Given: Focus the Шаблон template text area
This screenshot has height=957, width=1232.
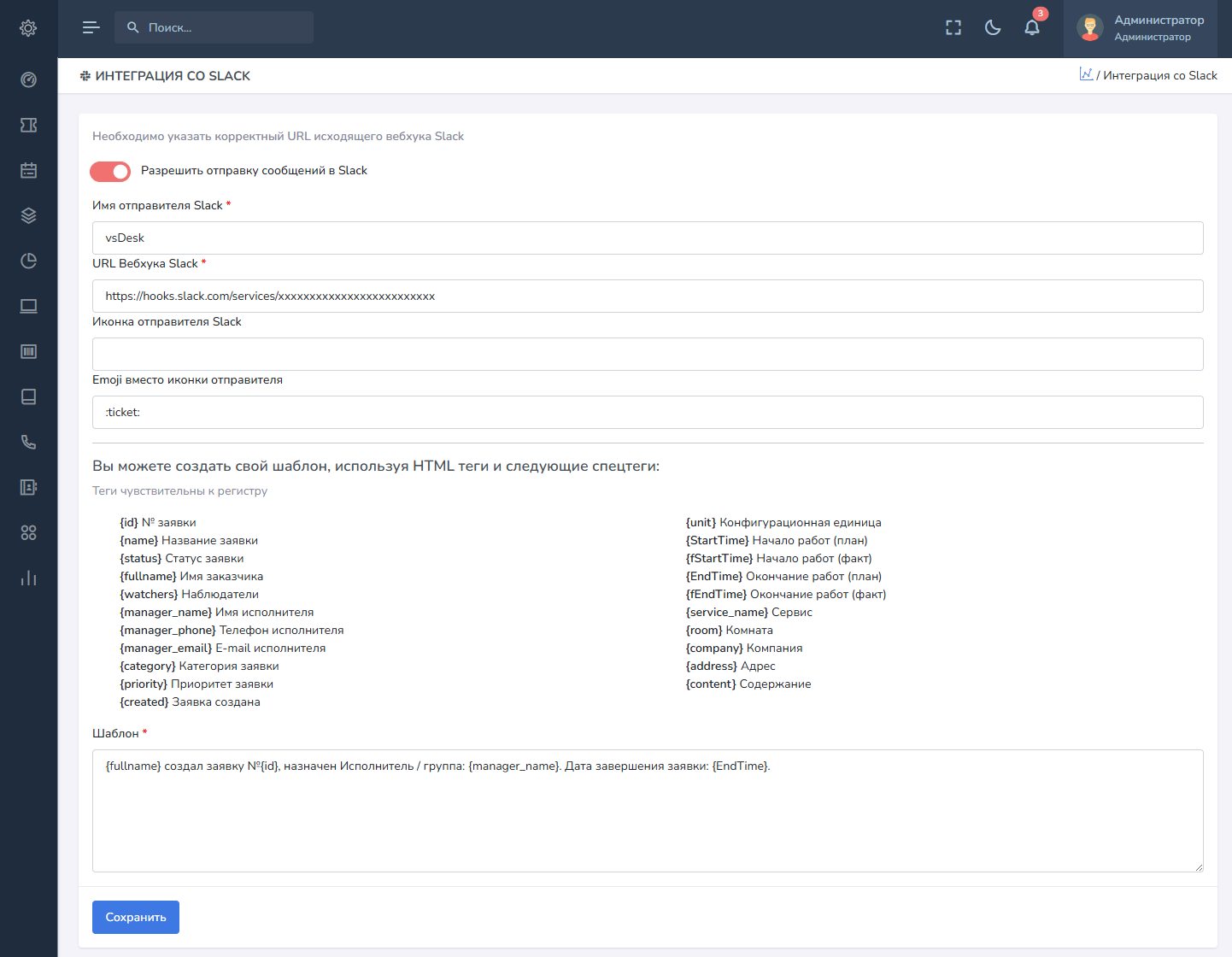Looking at the screenshot, I should coord(648,810).
